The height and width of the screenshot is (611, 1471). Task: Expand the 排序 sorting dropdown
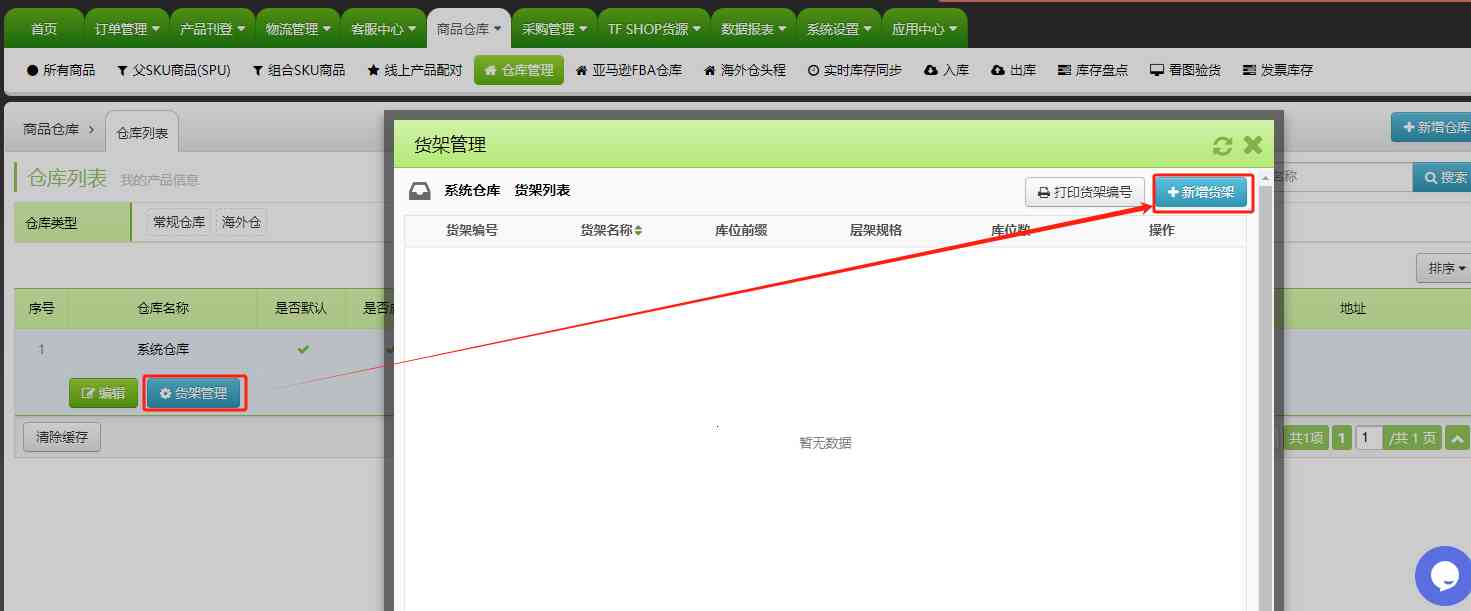pyautogui.click(x=1443, y=268)
